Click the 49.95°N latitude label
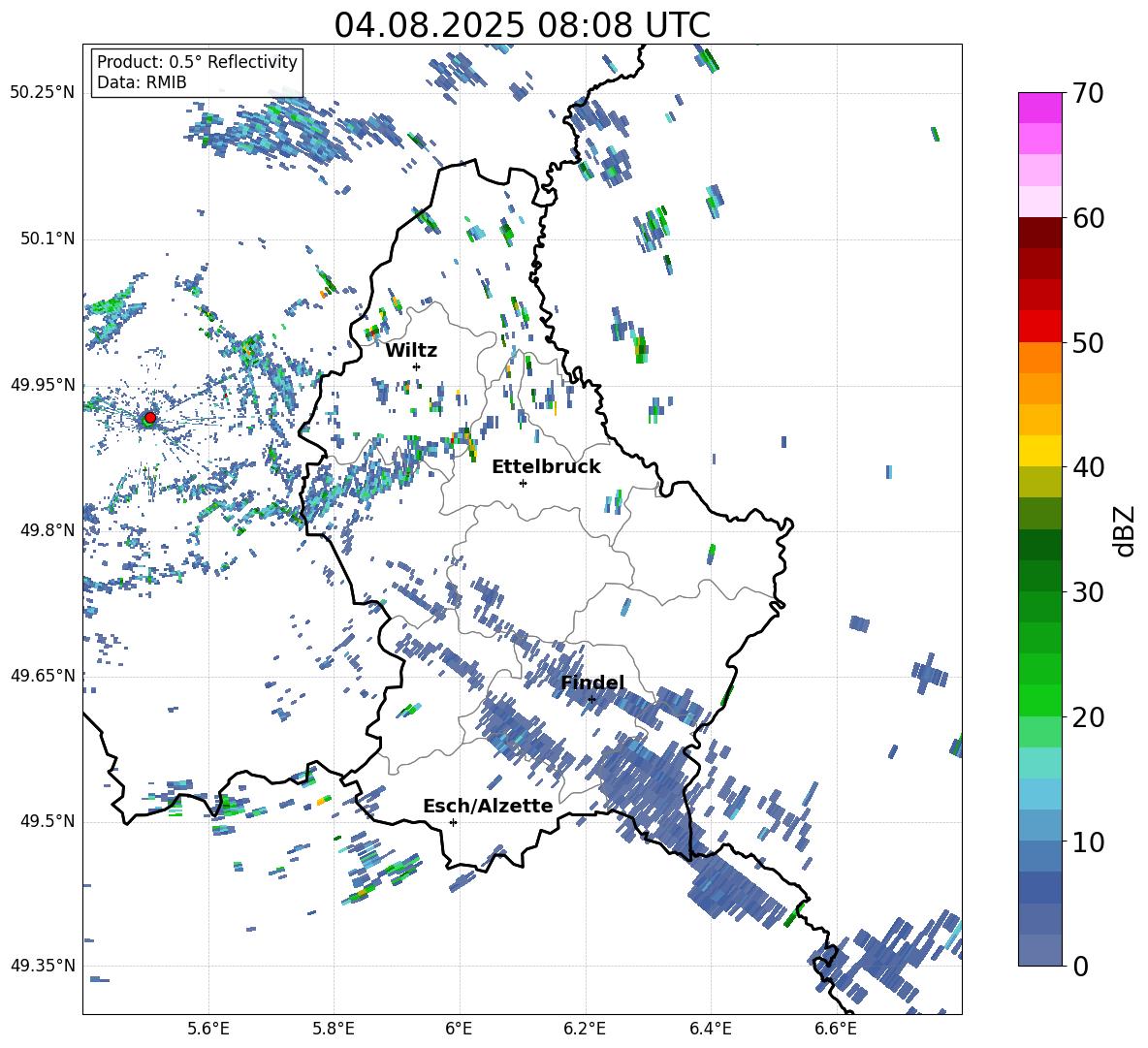 43,384
